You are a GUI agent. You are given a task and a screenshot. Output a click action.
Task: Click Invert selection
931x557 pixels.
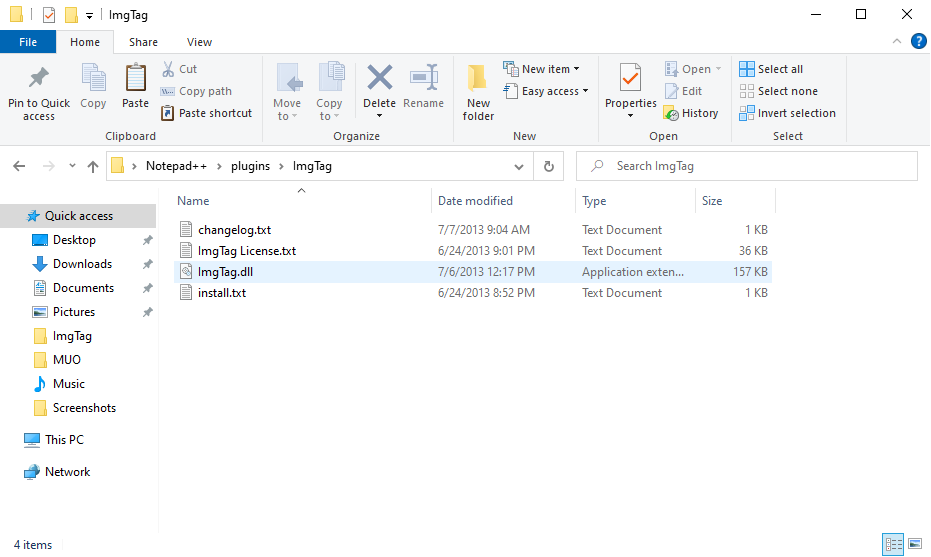[x=787, y=113]
